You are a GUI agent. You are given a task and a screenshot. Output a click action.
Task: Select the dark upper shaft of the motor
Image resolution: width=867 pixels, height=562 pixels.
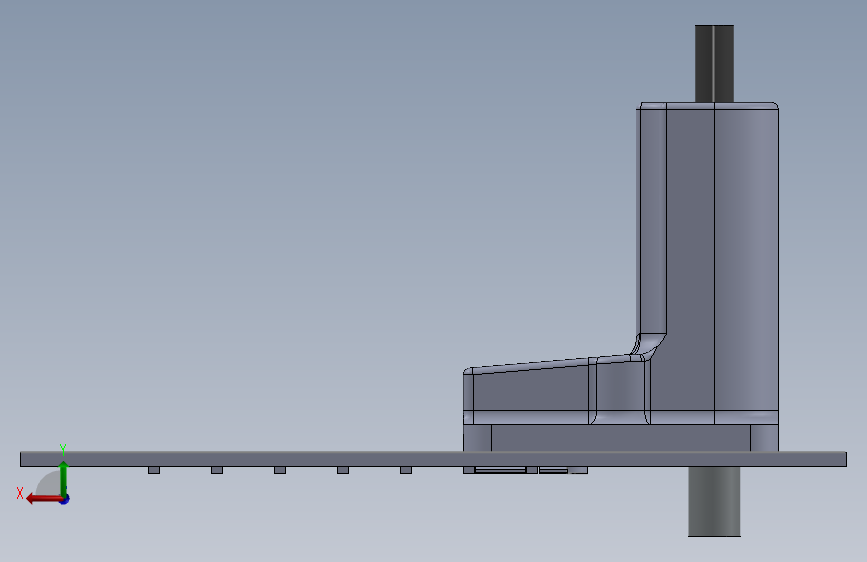coord(714,63)
